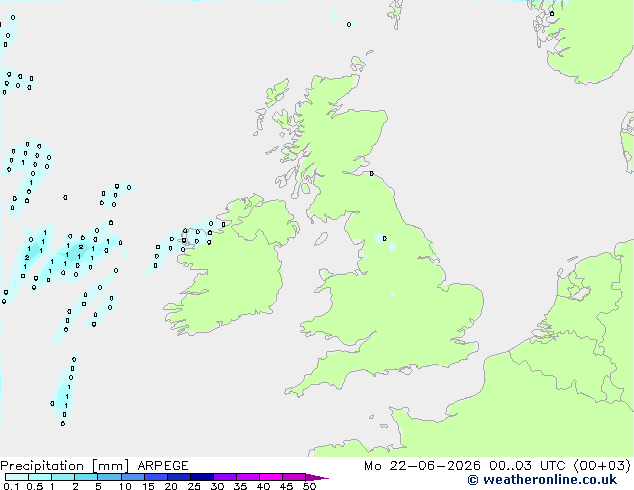Click the "35" legend scale label
Screen dimensions: 634x490
240,486
